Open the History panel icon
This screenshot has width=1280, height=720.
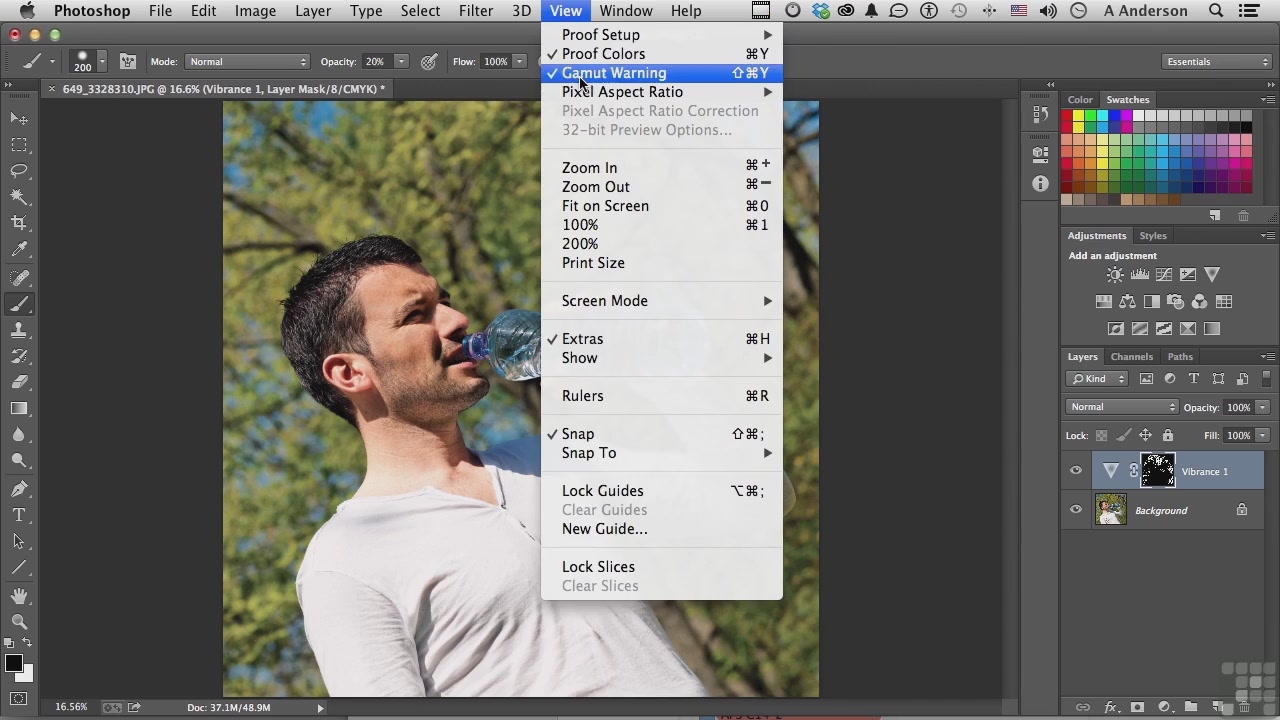tap(1040, 115)
